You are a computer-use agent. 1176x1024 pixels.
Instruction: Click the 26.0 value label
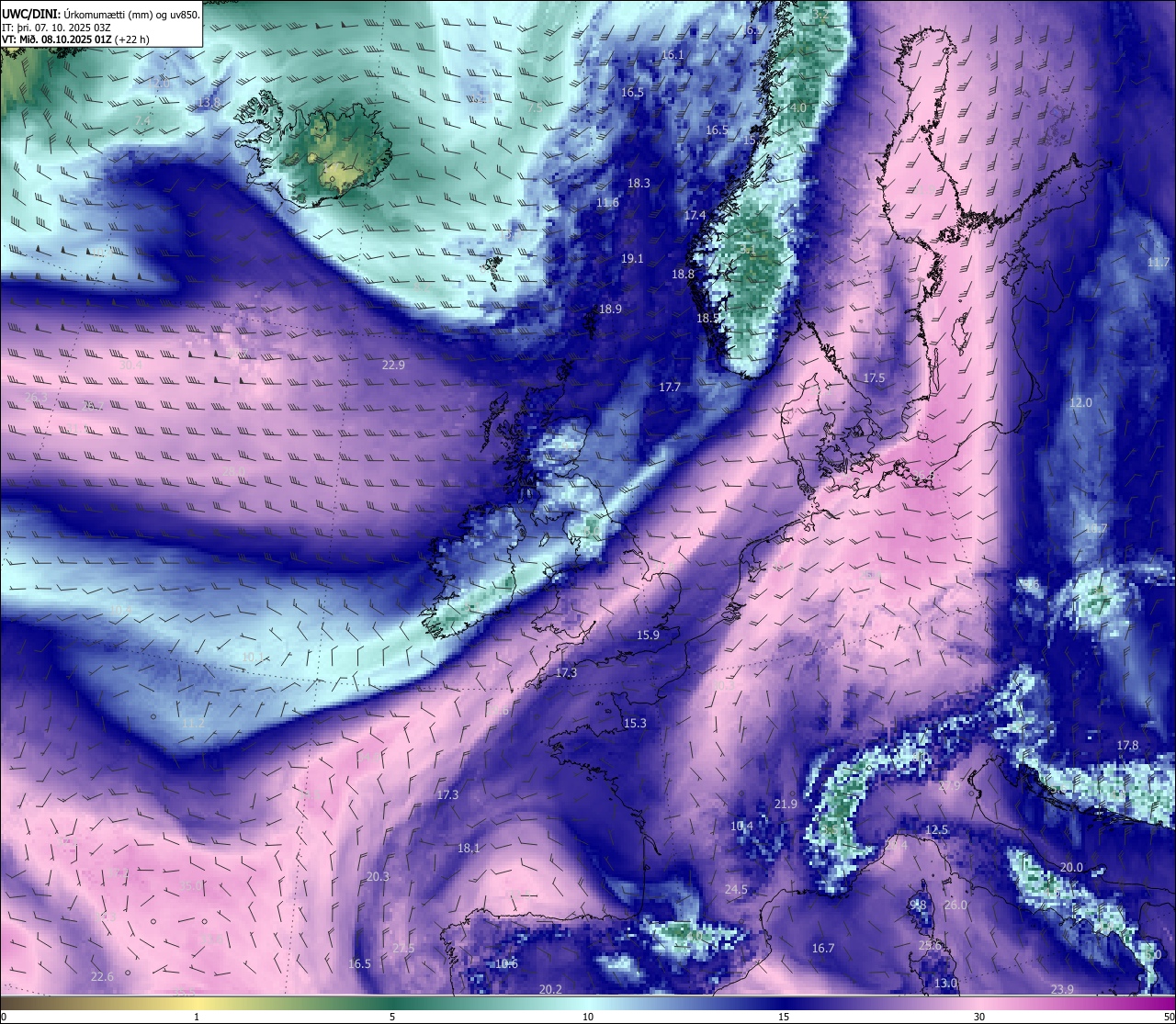[x=955, y=906]
